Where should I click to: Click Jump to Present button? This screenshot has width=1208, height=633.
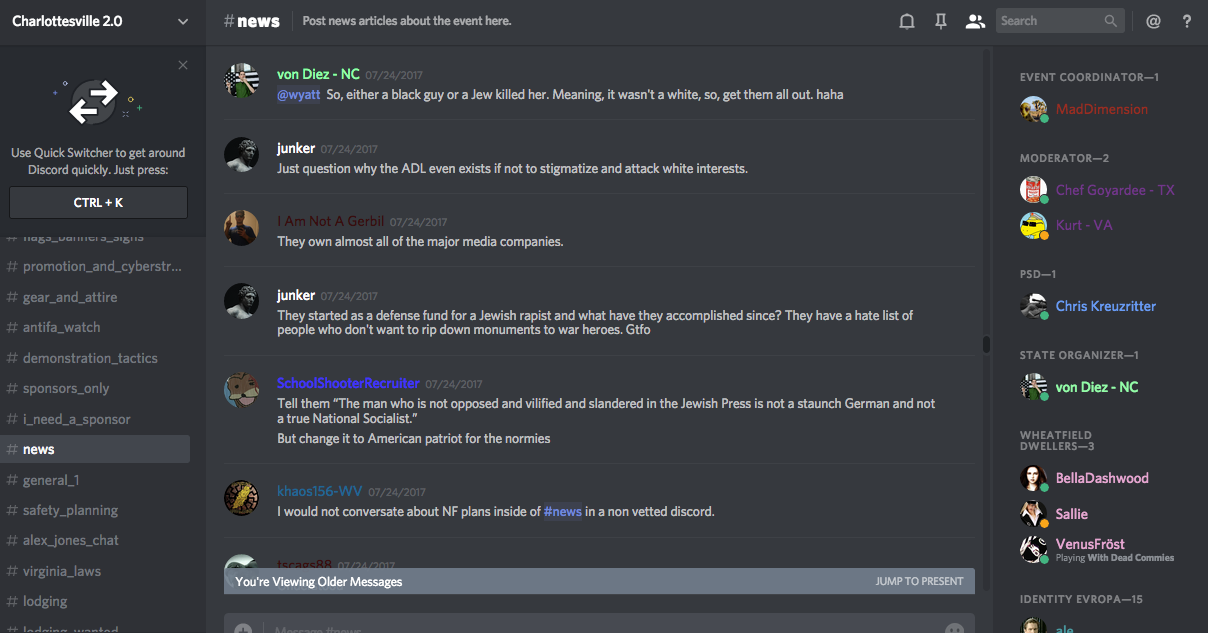click(x=919, y=581)
